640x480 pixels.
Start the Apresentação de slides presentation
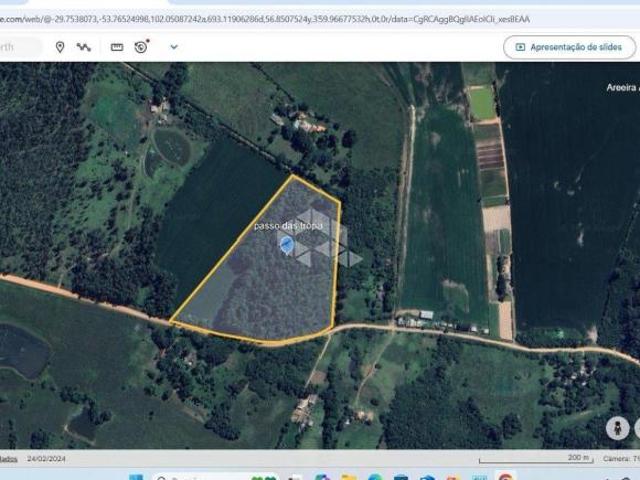(569, 47)
